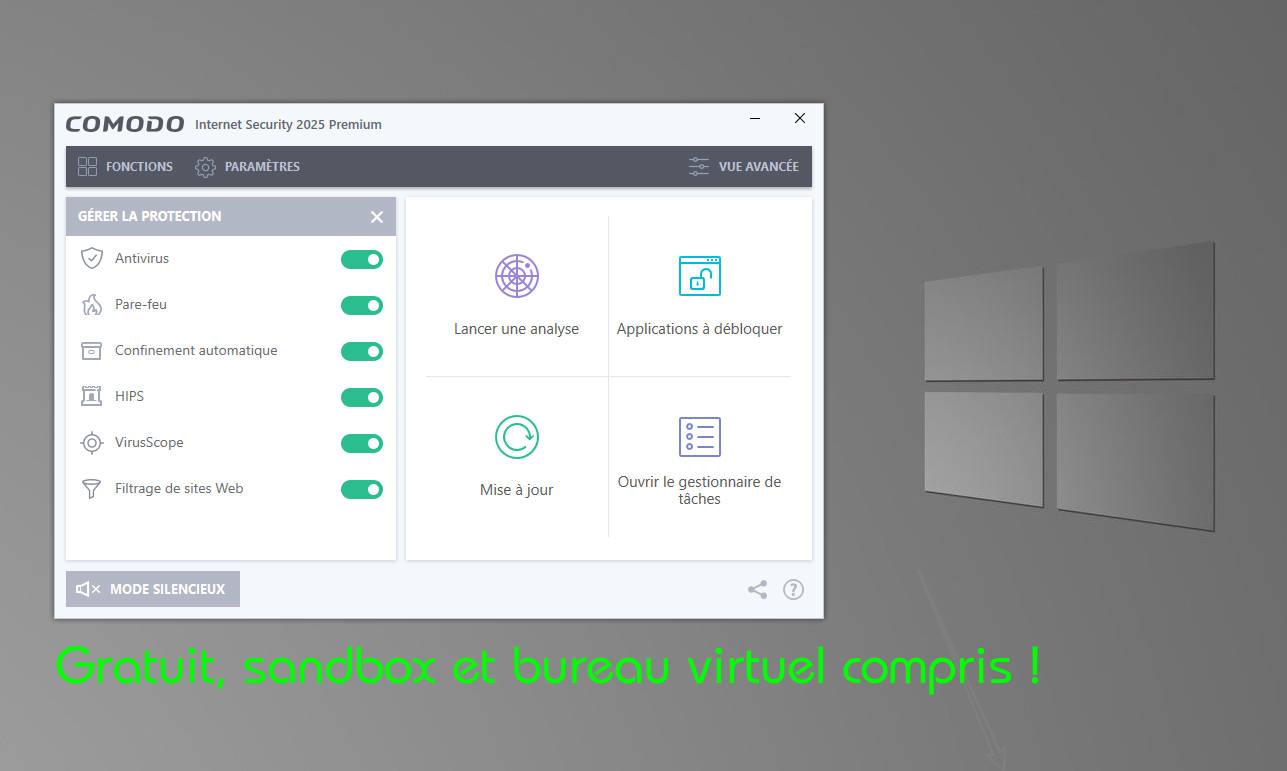Click the radar scan icon
The height and width of the screenshot is (771, 1287).
(517, 276)
